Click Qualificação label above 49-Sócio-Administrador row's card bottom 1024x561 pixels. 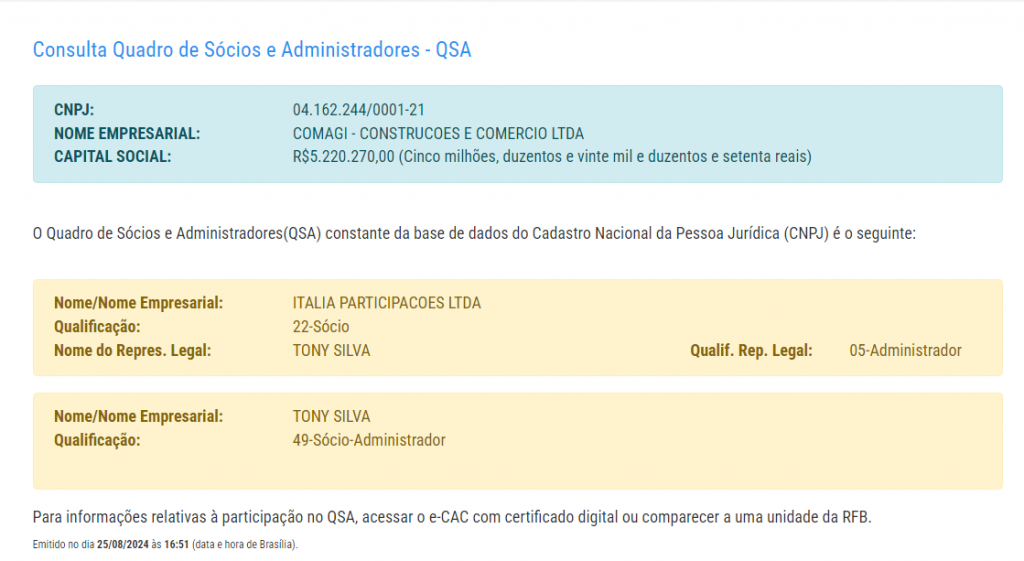pyautogui.click(x=97, y=440)
